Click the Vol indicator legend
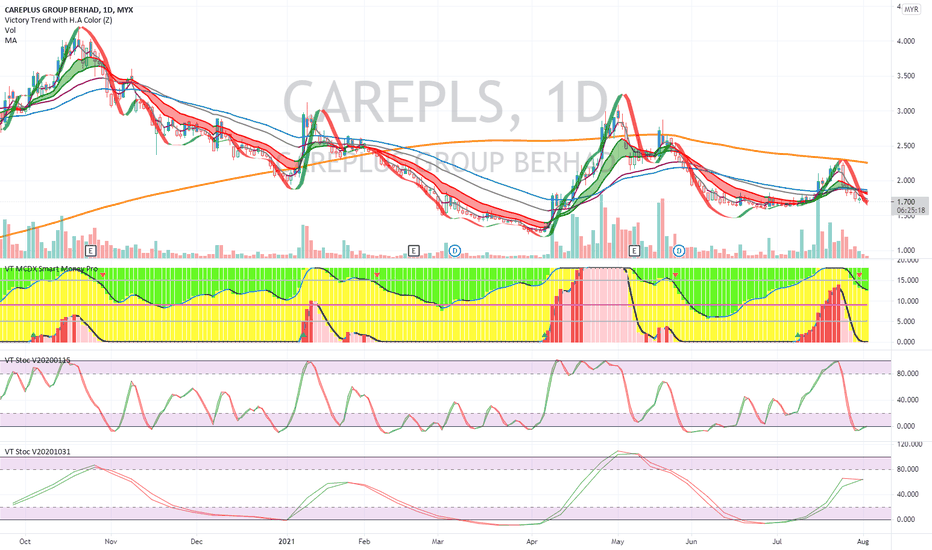The width and height of the screenshot is (932, 550). point(10,30)
